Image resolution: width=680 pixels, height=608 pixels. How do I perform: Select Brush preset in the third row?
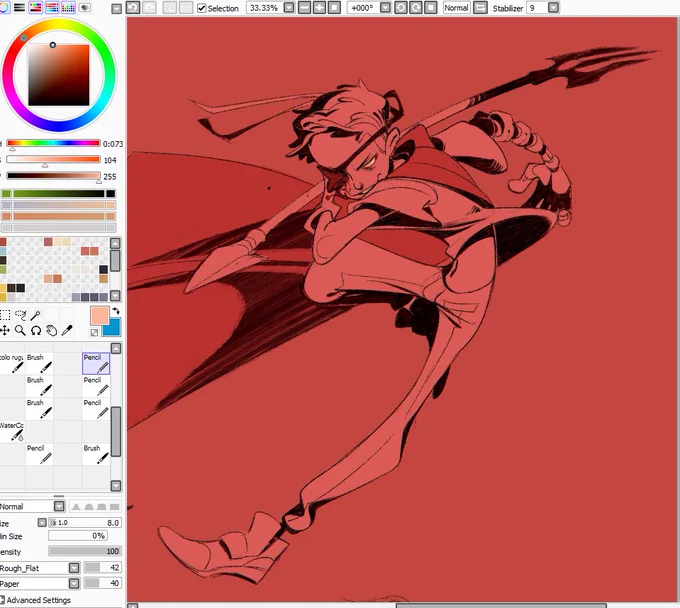39,409
